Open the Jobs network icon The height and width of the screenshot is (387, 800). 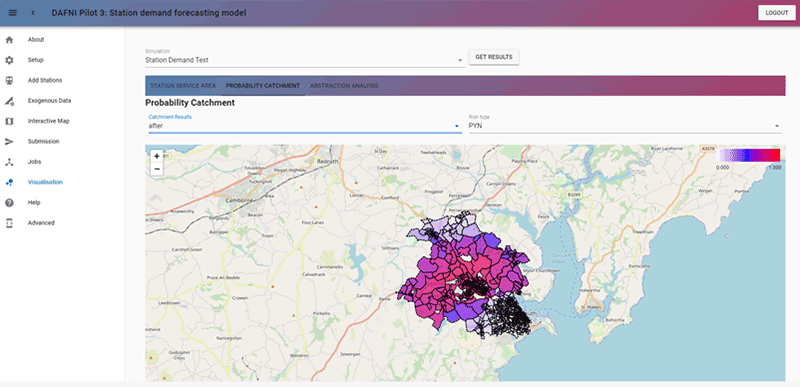[x=9, y=162]
